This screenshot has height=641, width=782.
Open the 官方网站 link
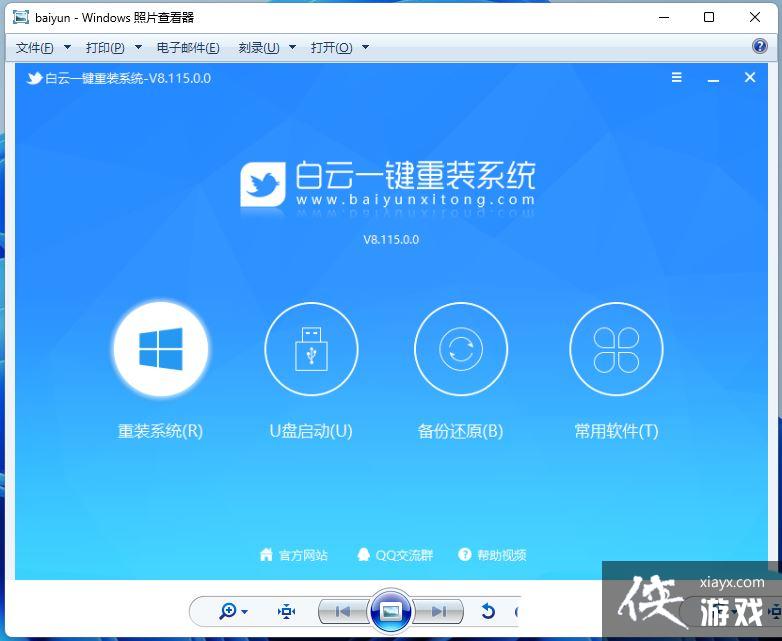303,555
